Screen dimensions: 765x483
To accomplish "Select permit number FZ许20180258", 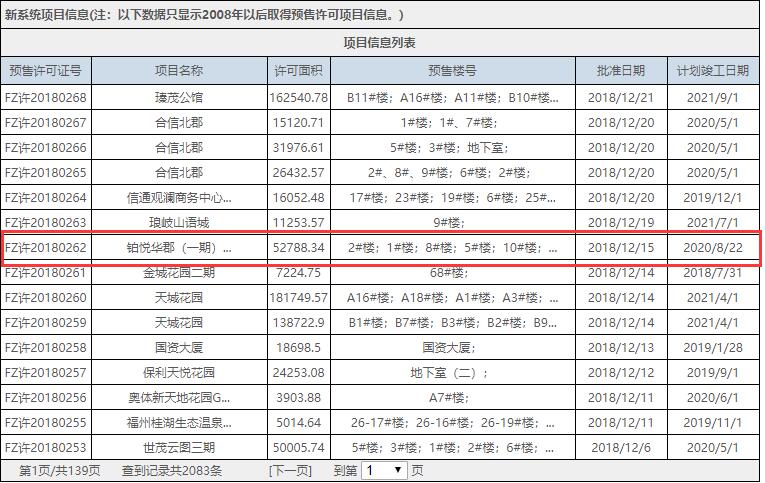I will coord(45,348).
